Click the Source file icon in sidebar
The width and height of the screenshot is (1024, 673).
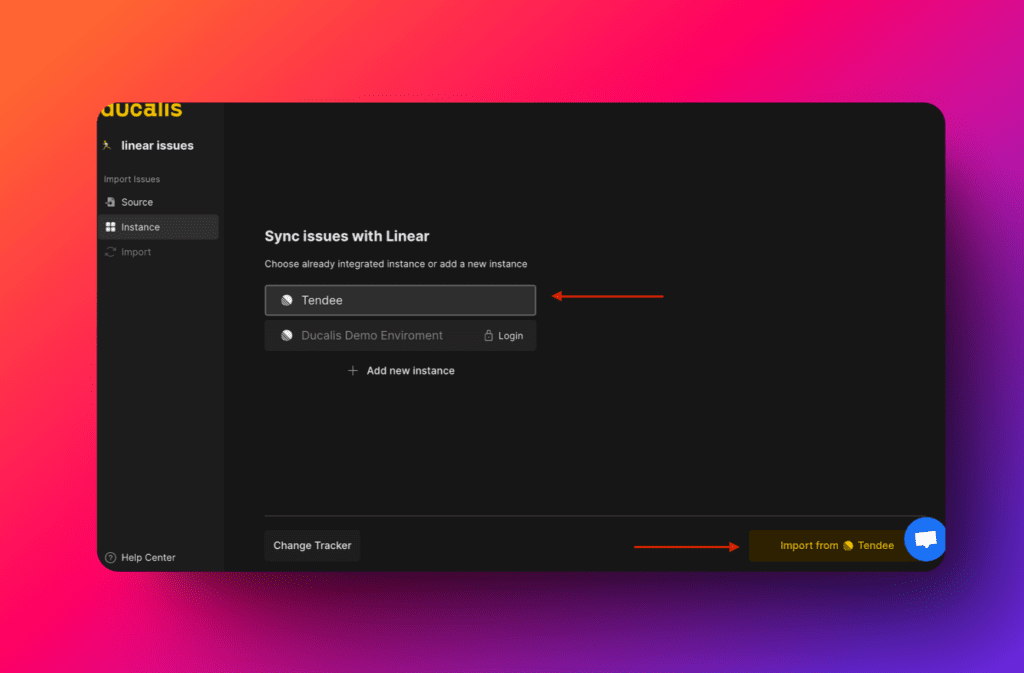click(110, 202)
